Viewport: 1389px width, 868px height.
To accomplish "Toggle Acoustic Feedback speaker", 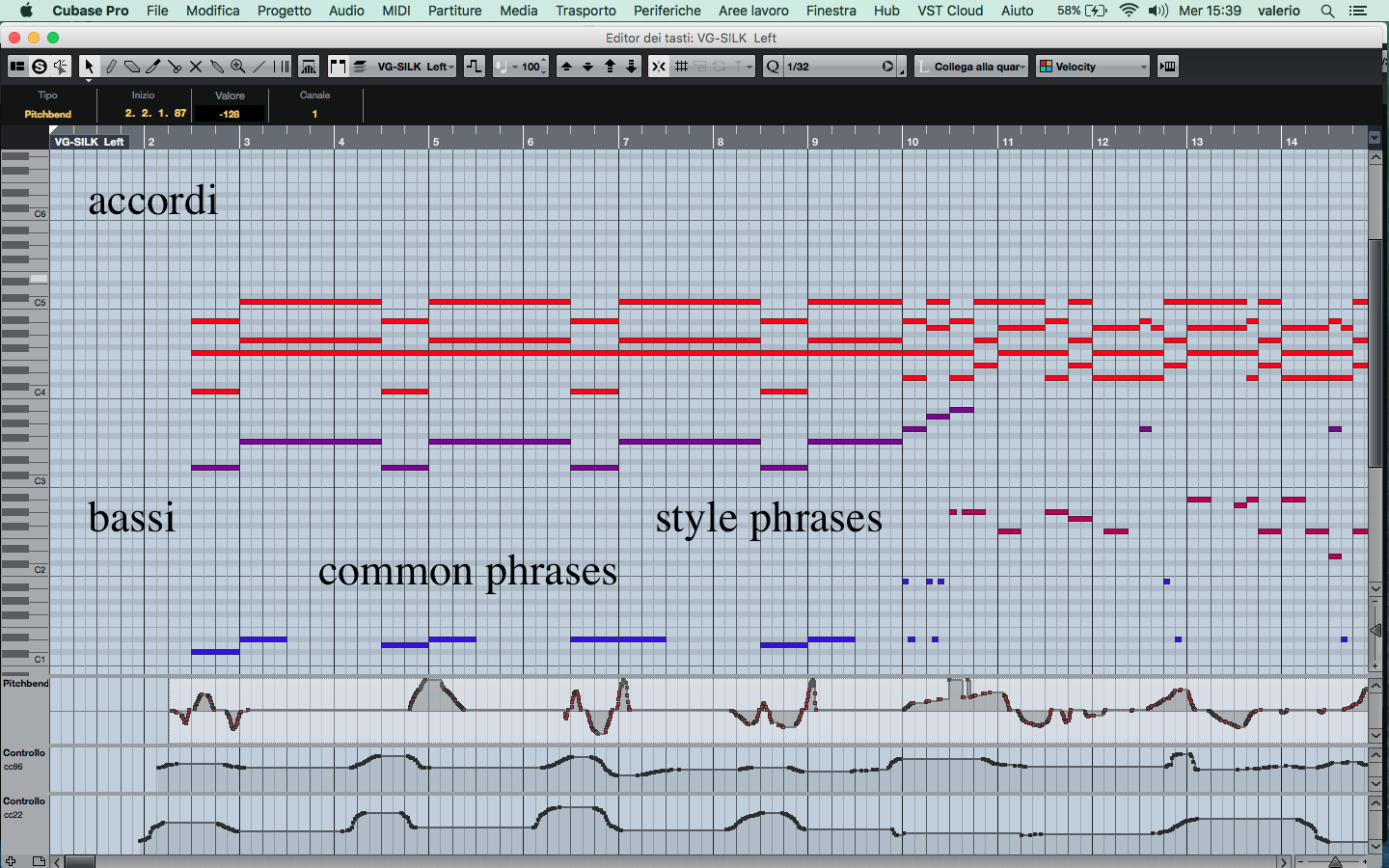I will (x=61, y=67).
